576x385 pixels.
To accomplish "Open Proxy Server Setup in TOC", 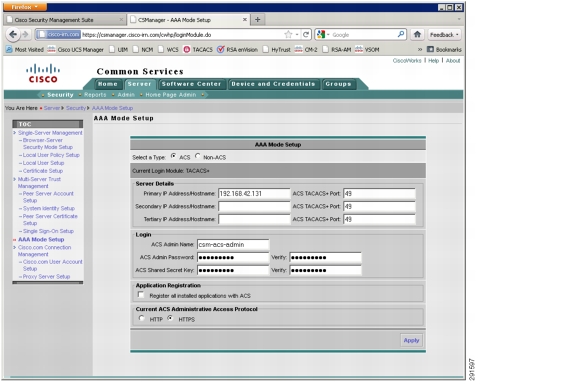I will coord(46,277).
